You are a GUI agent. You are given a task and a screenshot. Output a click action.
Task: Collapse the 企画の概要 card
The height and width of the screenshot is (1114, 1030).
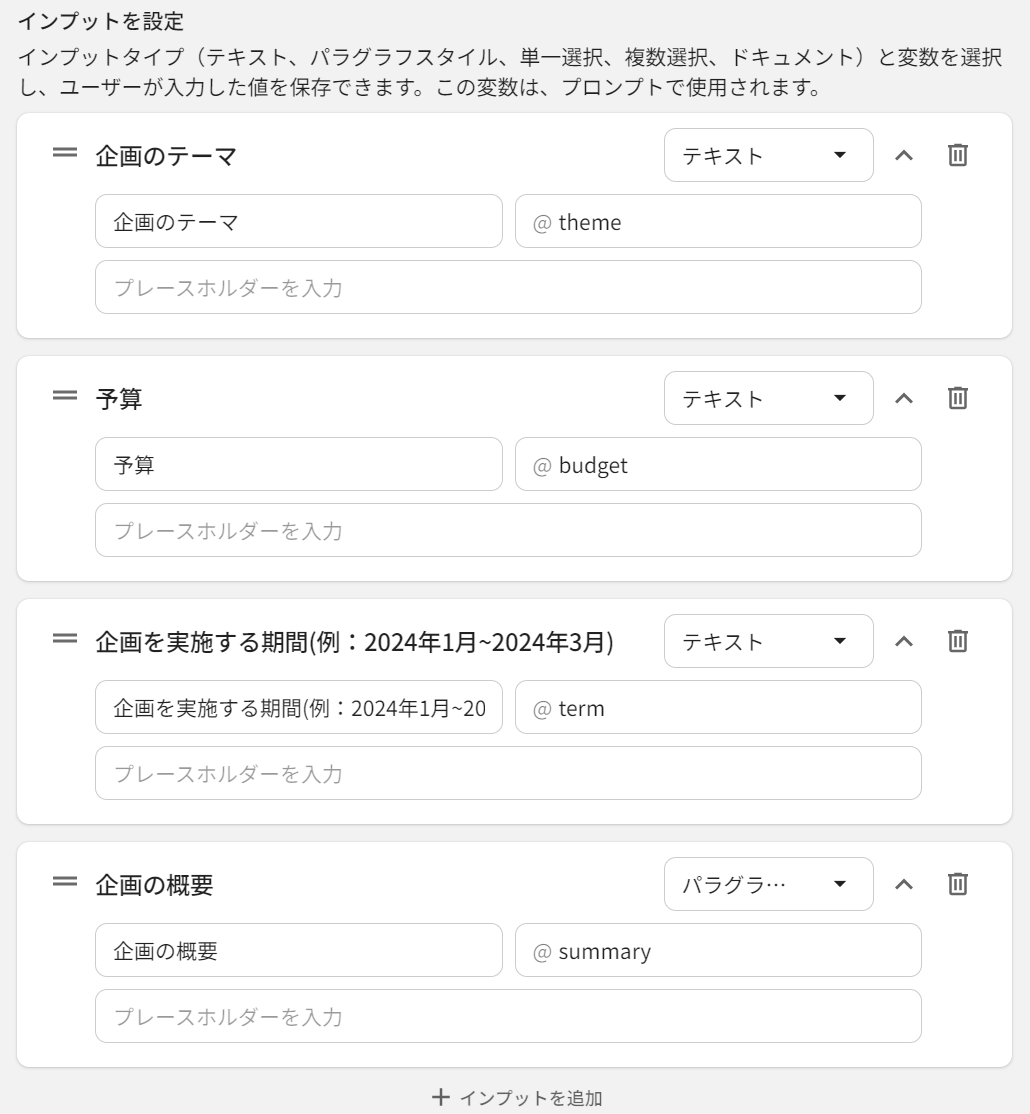(904, 884)
